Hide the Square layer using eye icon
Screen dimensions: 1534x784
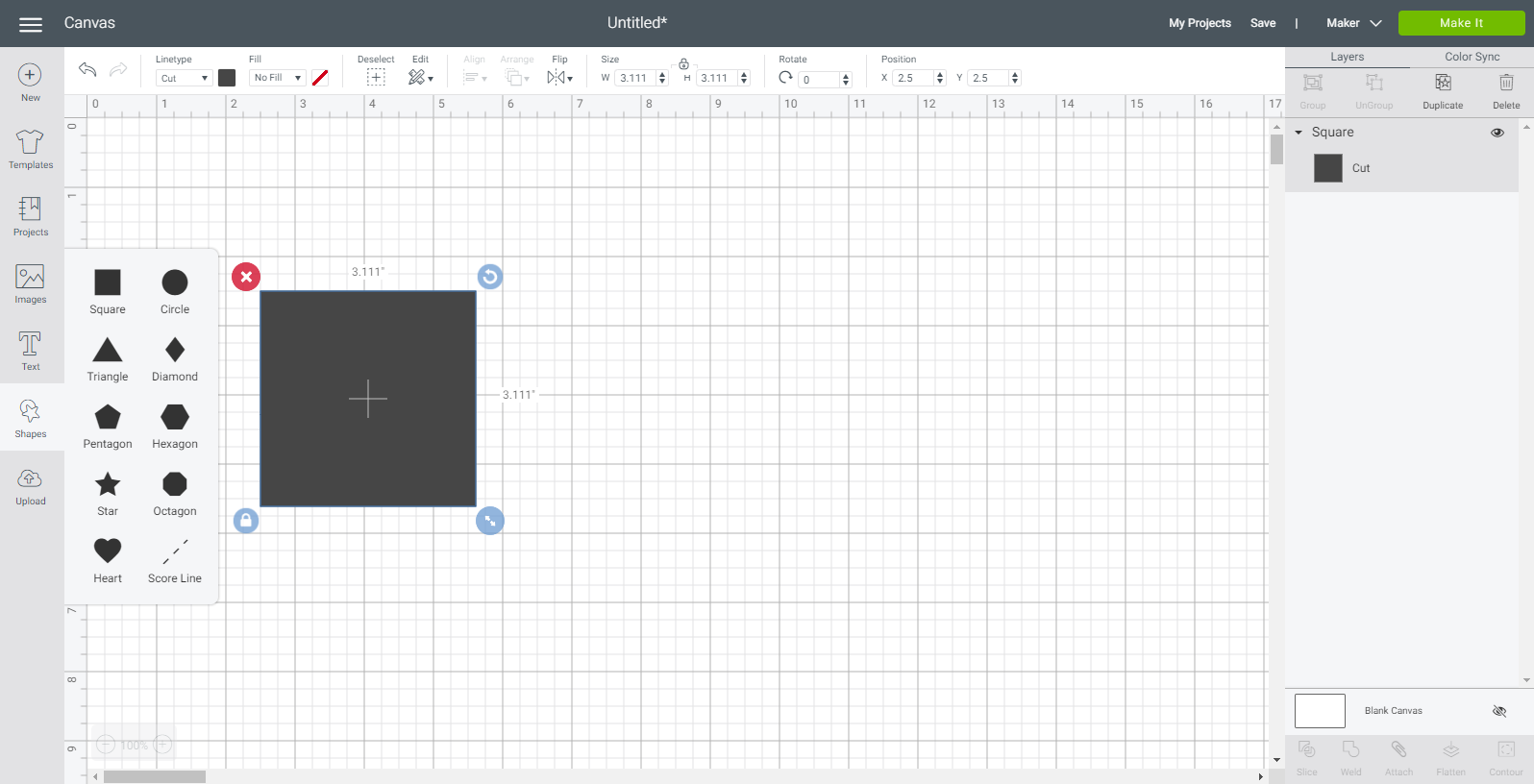(x=1497, y=133)
